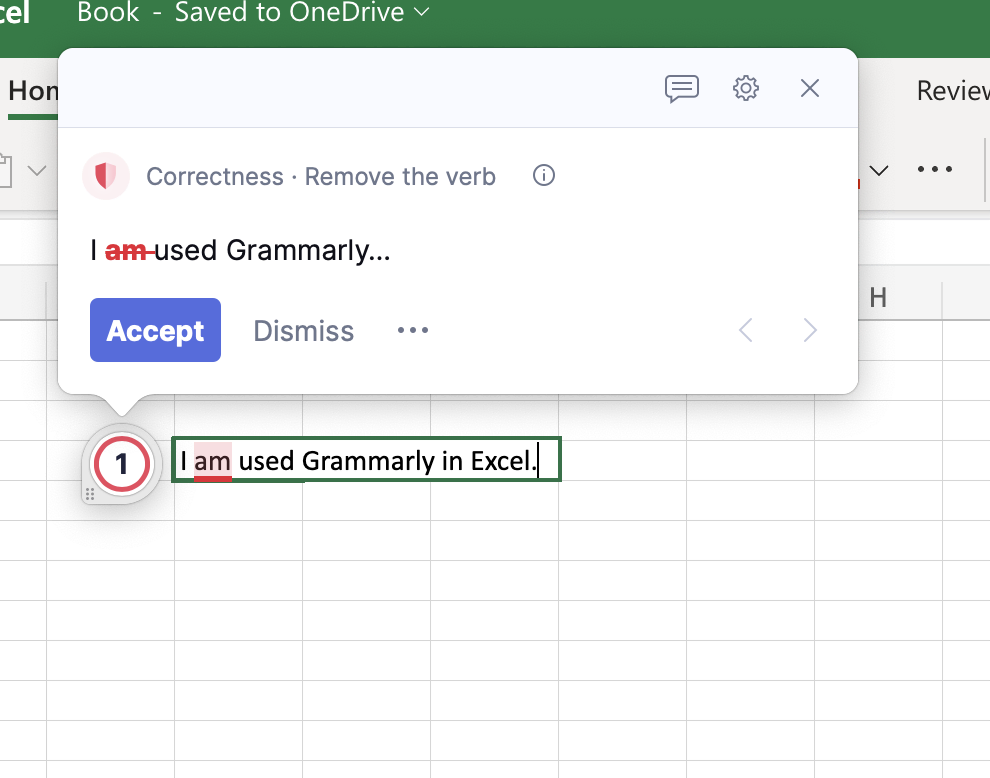Click the clipboard paste icon in ribbon
Viewport: 990px width, 778px height.
point(6,171)
